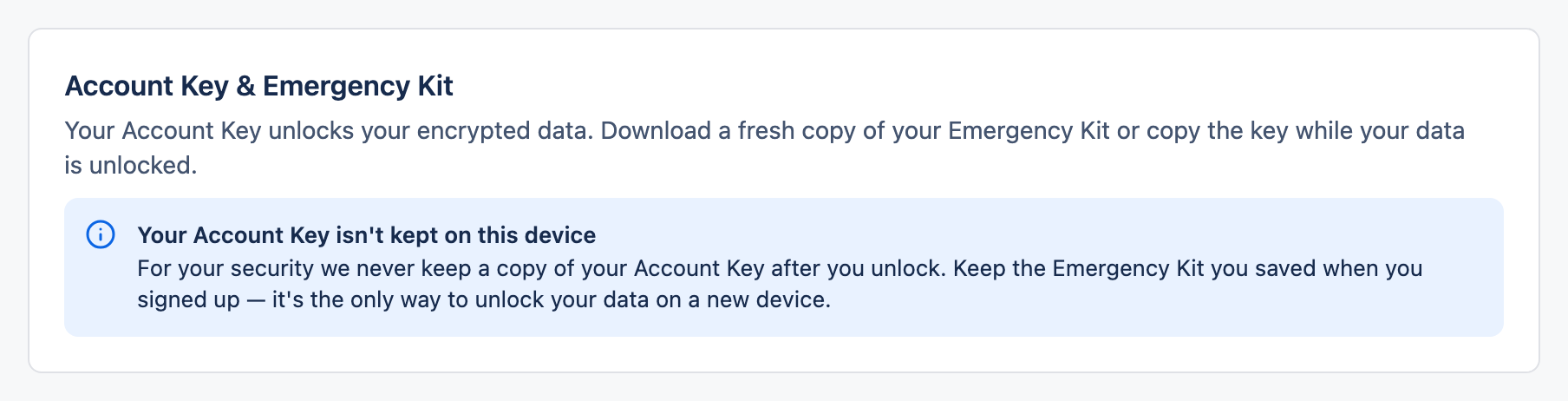Click "Emergency Kit" in the bold section heading
The width and height of the screenshot is (1568, 401).
tap(358, 86)
